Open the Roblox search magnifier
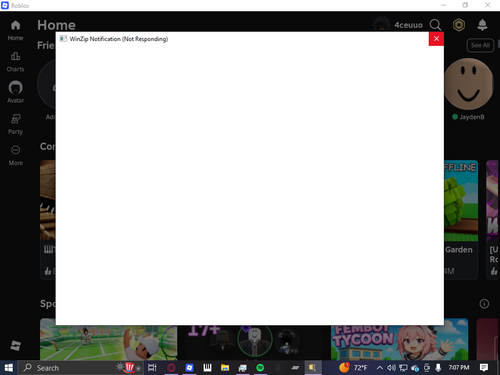The height and width of the screenshot is (375, 500). point(435,25)
